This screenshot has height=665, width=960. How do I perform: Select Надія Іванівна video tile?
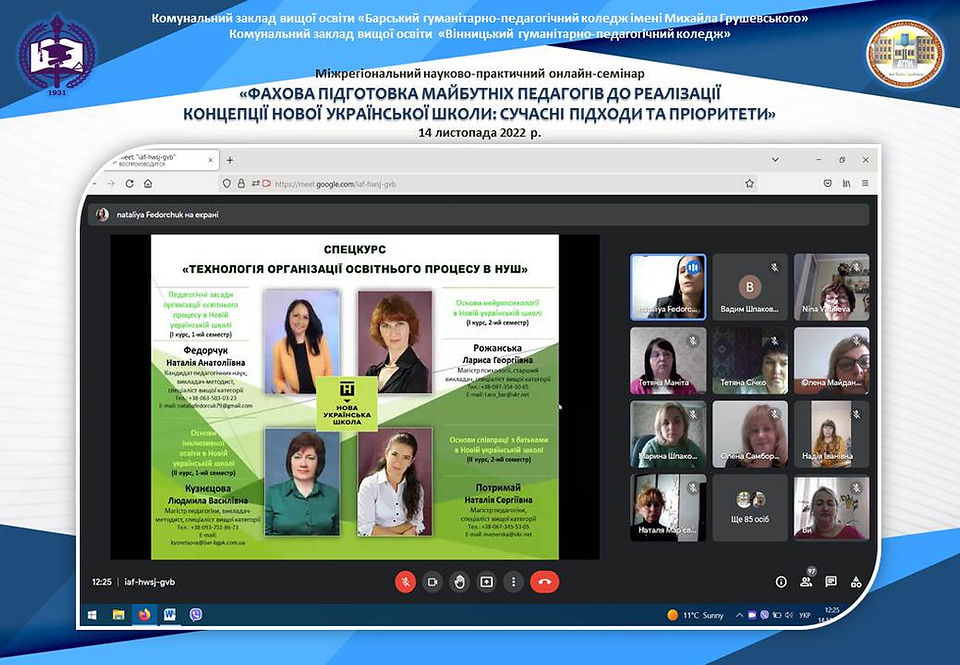point(831,434)
